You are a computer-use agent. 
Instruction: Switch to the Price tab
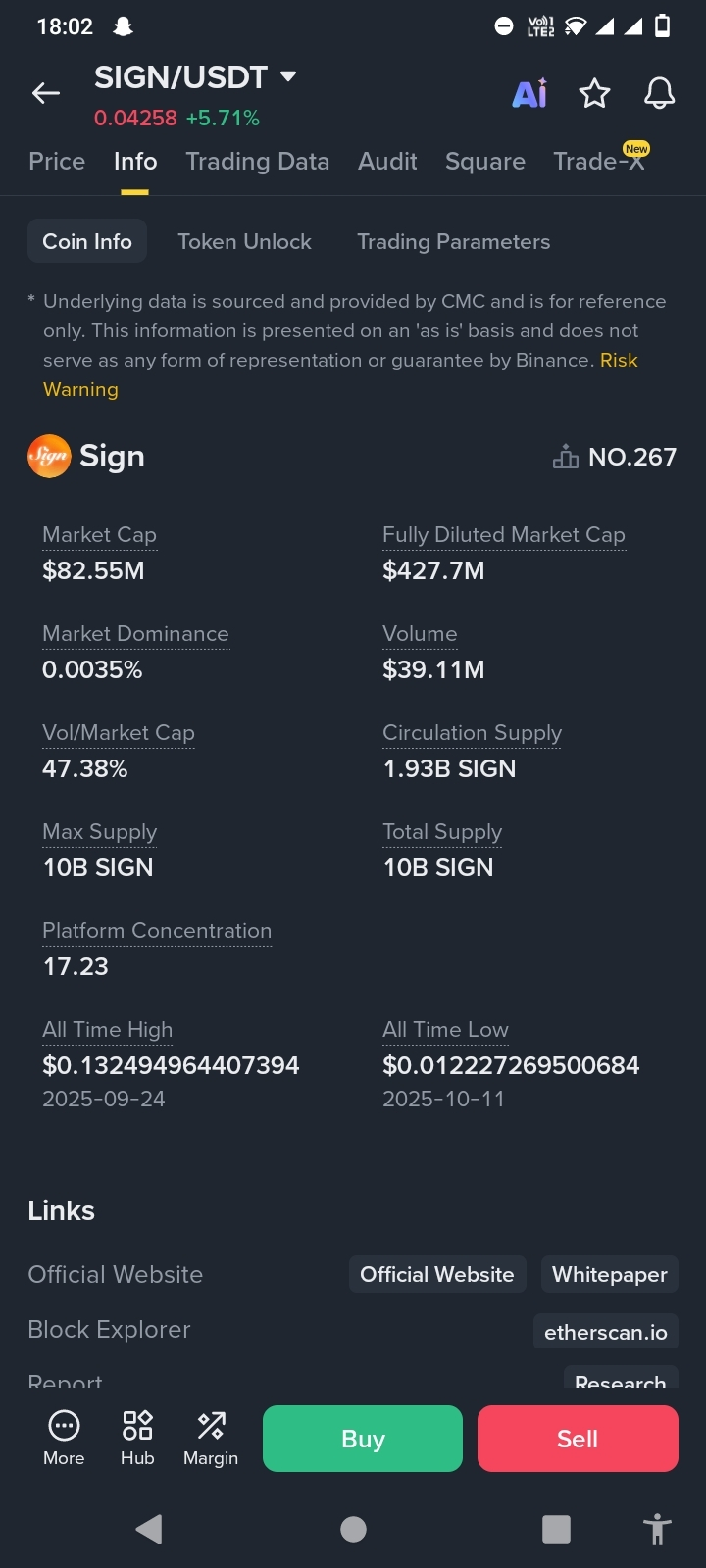pos(57,161)
